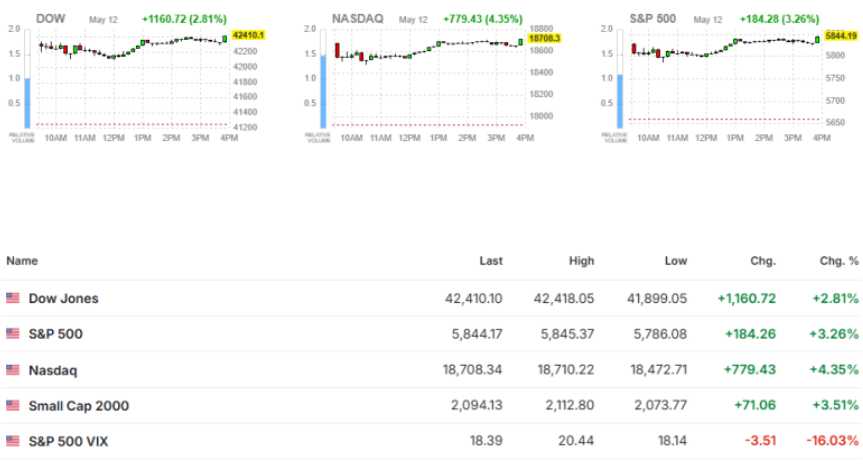
Task: Click the US flag icon beside S&P 500 VIX
Action: [13, 441]
